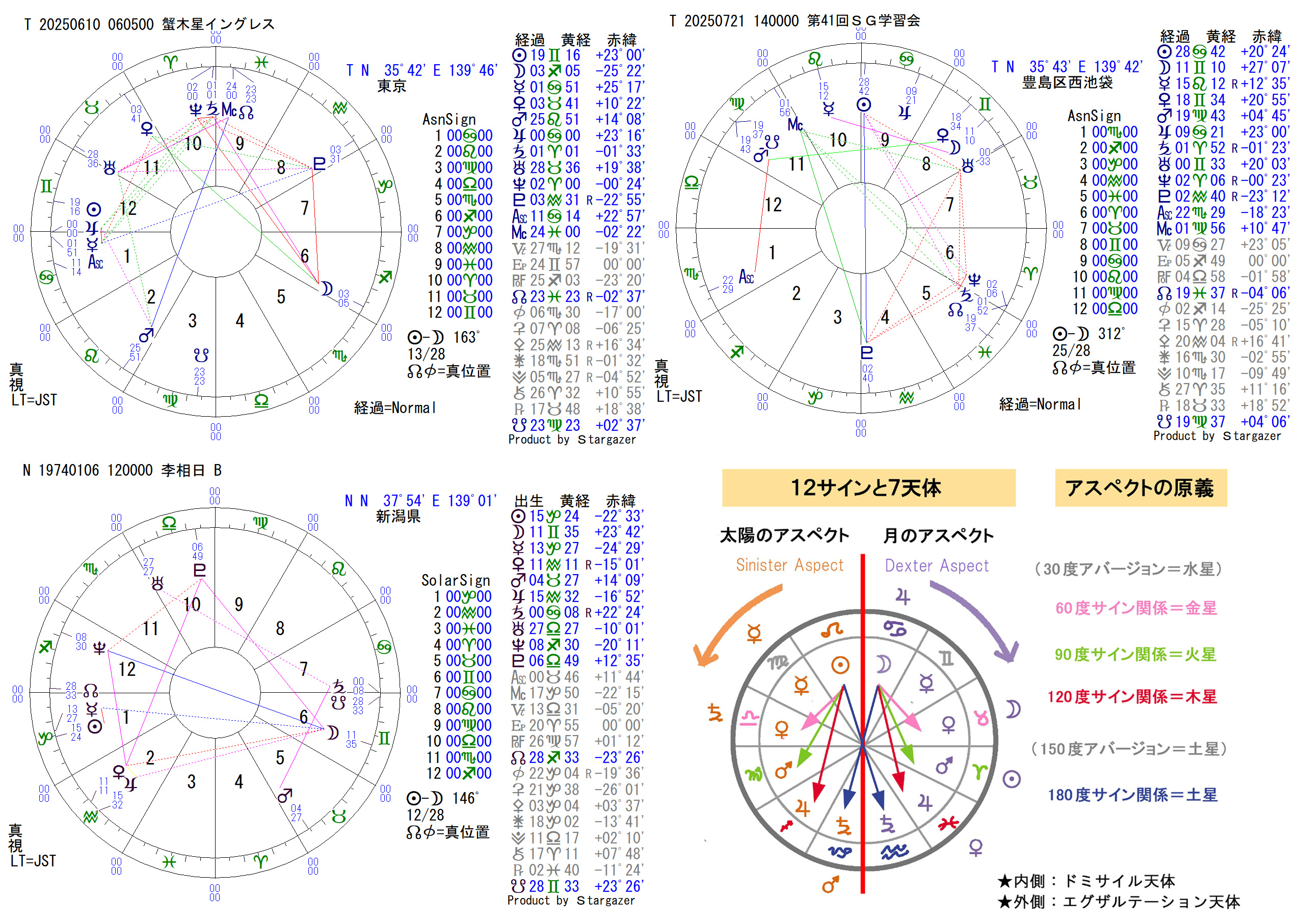Image resolution: width=1300 pixels, height=924 pixels.
Task: Click the AsnSign heading in the Tokyo chart
Action: 449,120
